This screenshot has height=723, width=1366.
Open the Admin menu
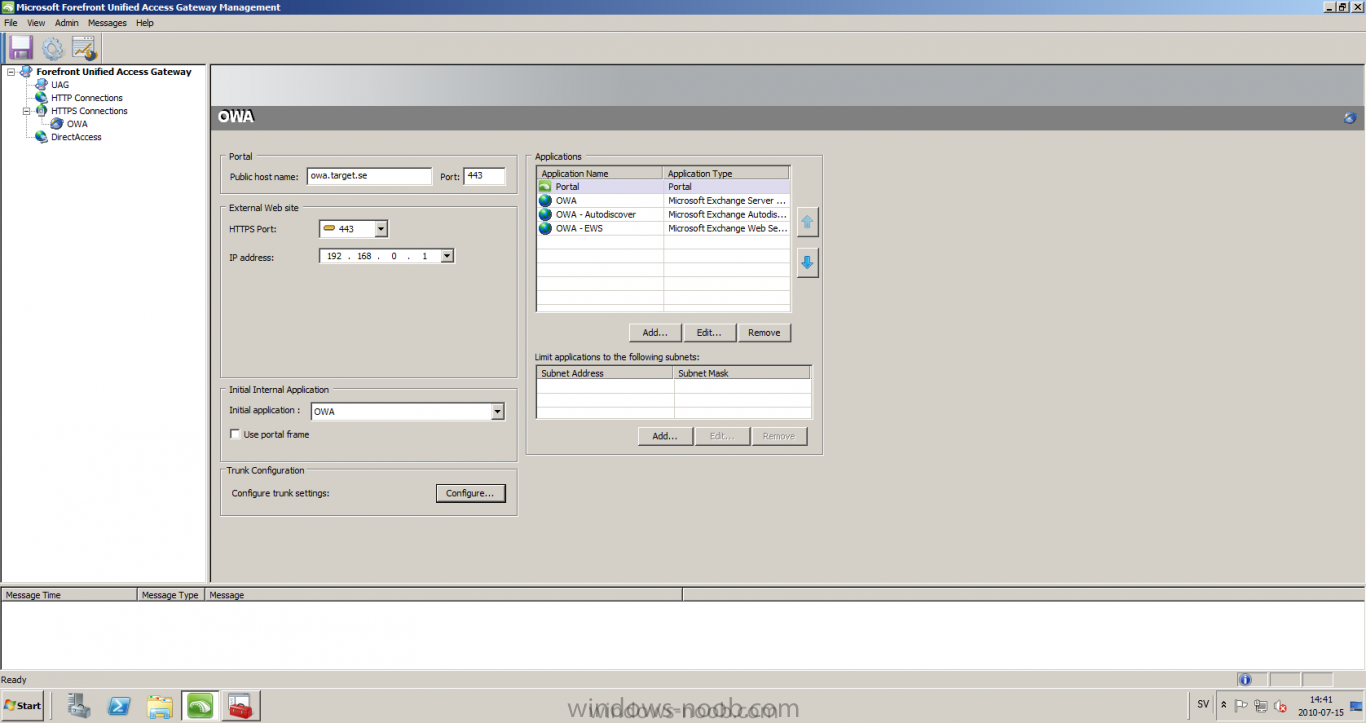pos(67,23)
